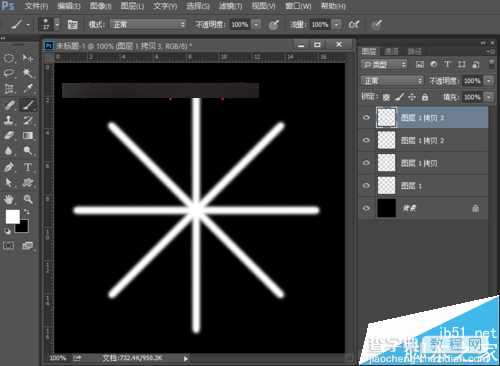The width and height of the screenshot is (500, 366).
Task: Select the Elliptical Marquee tool
Action: coord(9,58)
